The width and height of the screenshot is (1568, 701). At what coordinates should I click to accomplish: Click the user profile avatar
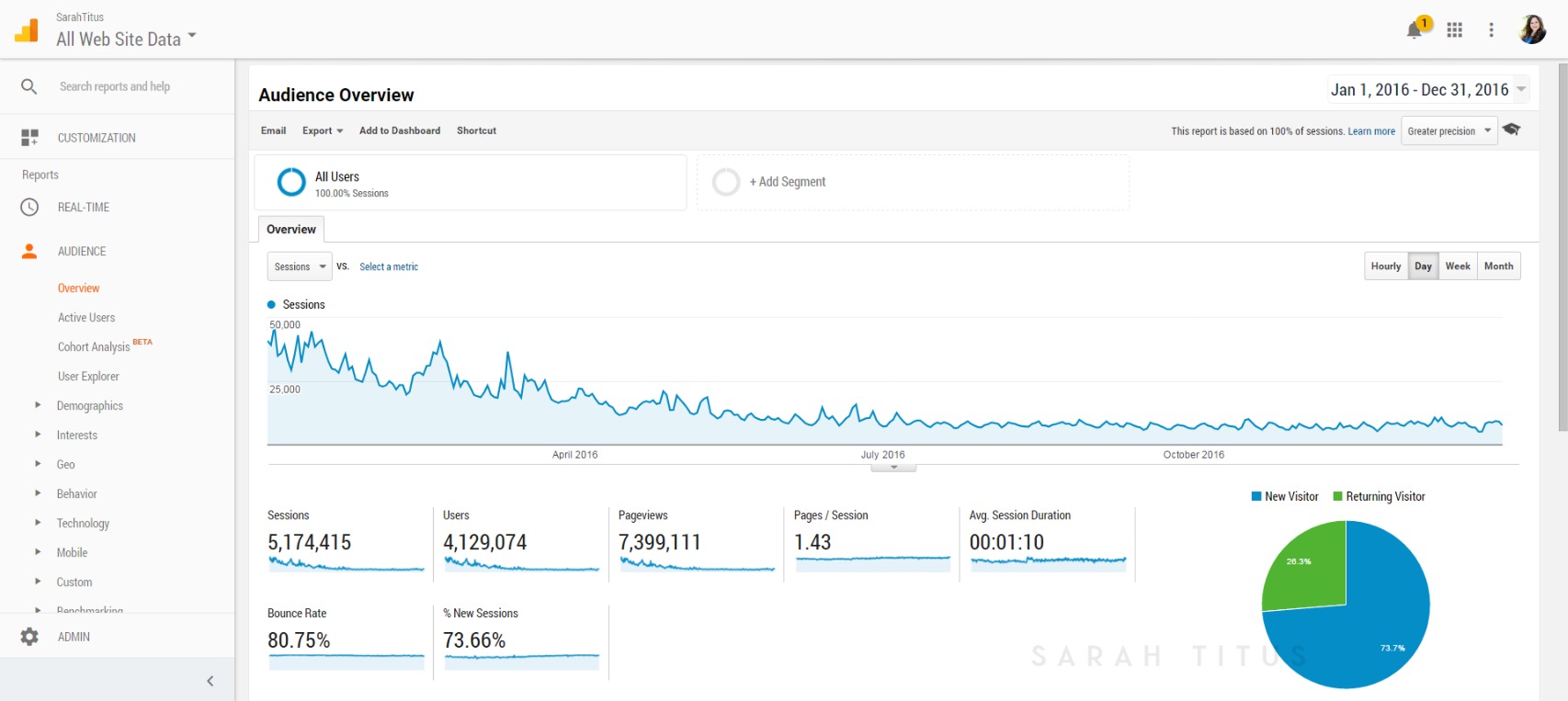click(1532, 30)
